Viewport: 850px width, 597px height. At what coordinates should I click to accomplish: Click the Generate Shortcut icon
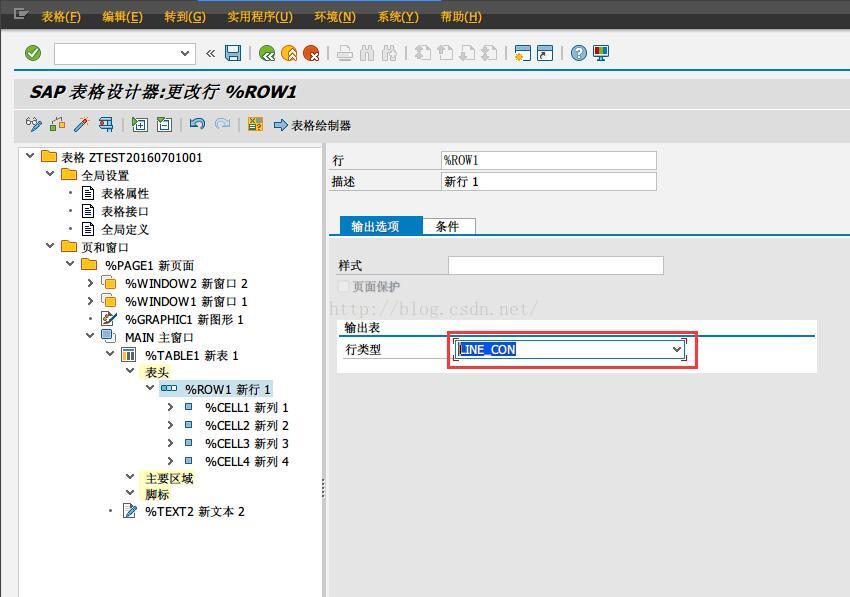click(545, 53)
